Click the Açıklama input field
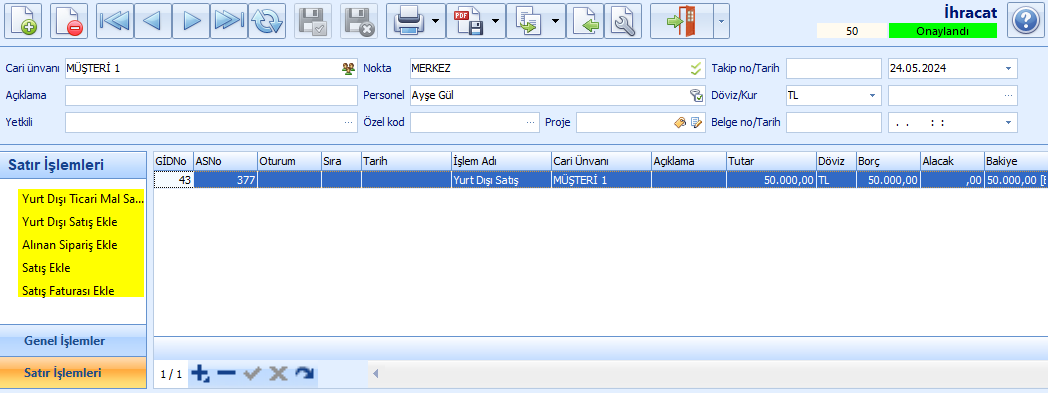The height and width of the screenshot is (393, 1048). [211, 96]
